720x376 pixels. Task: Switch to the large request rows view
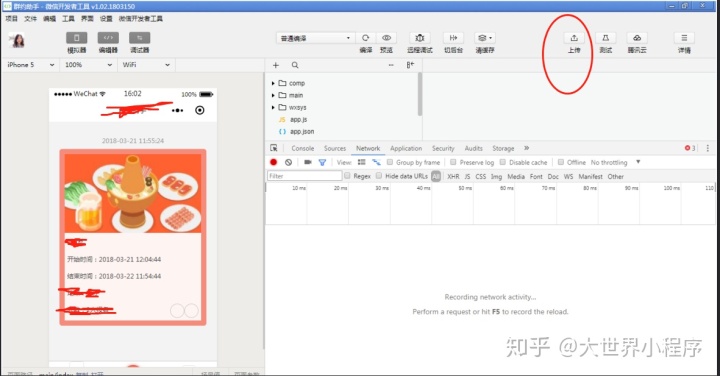coord(361,162)
